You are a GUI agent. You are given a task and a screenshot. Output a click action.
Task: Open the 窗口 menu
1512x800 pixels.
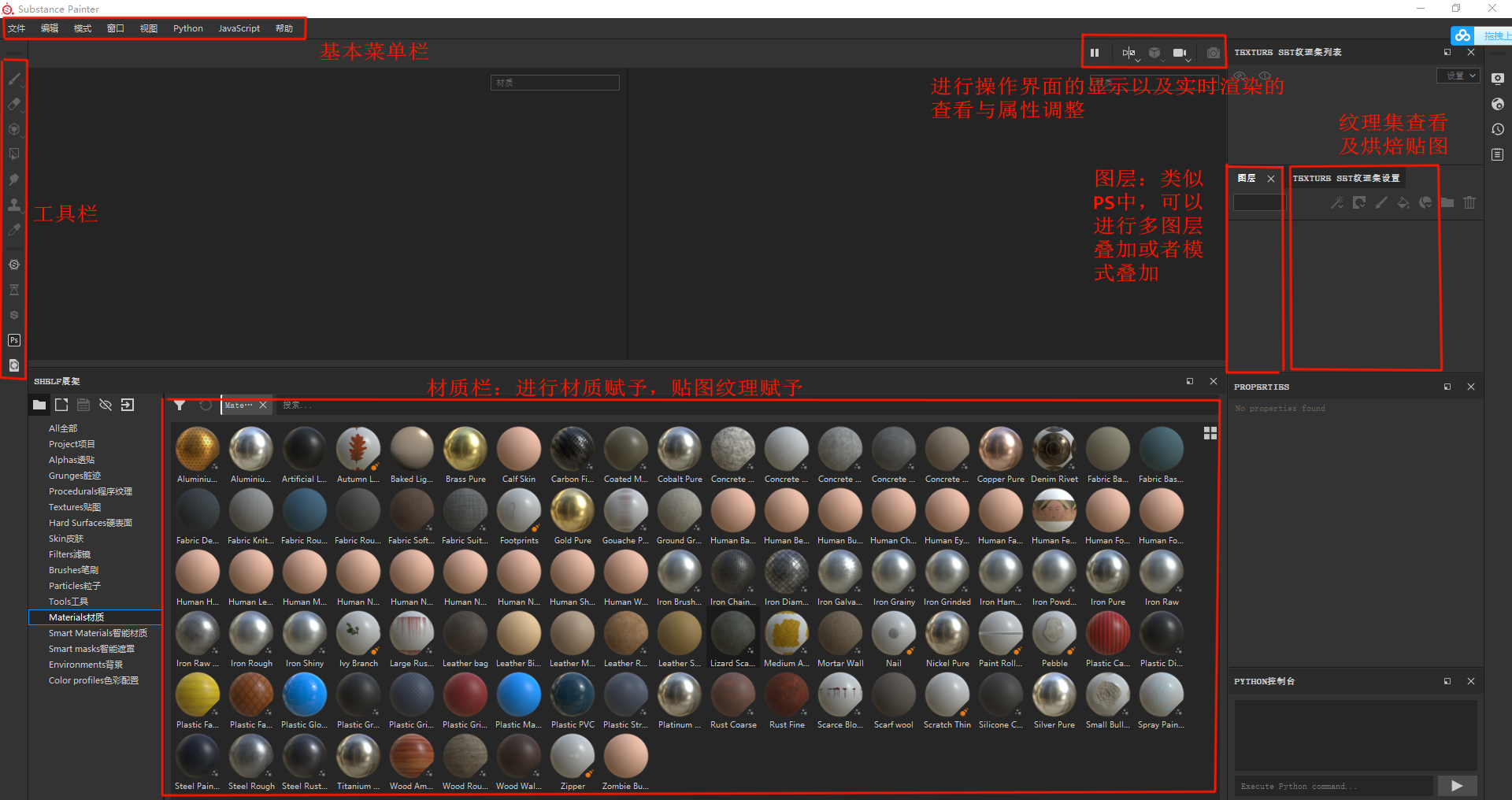pos(116,28)
